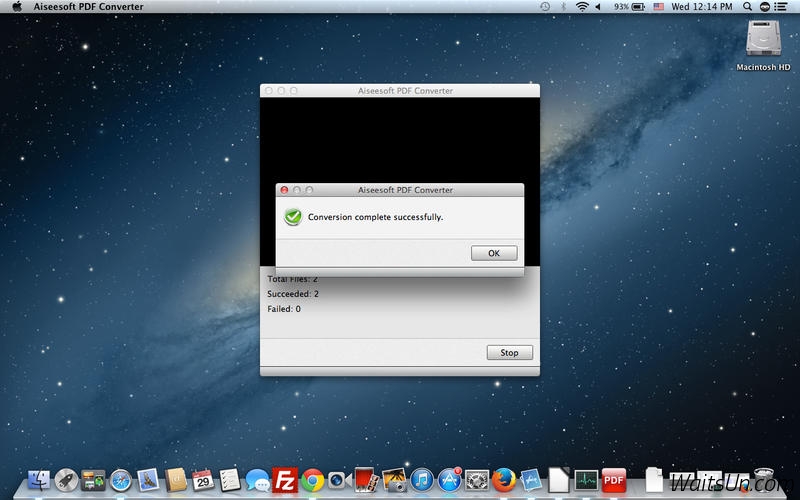Open Reminders checklist icon in dock

[x=230, y=481]
